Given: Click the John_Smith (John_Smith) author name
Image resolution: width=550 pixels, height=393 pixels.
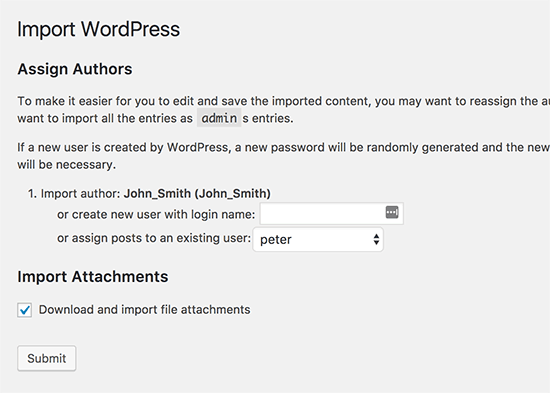Looking at the screenshot, I should [x=197, y=193].
